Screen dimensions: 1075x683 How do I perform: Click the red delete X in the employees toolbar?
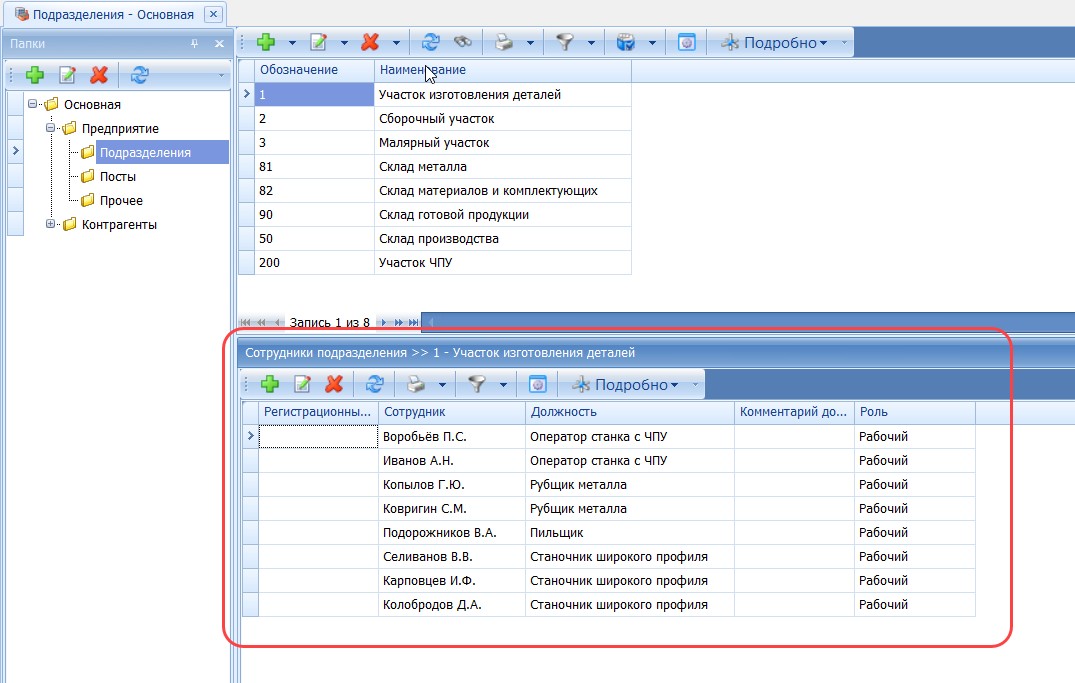pyautogui.click(x=335, y=384)
